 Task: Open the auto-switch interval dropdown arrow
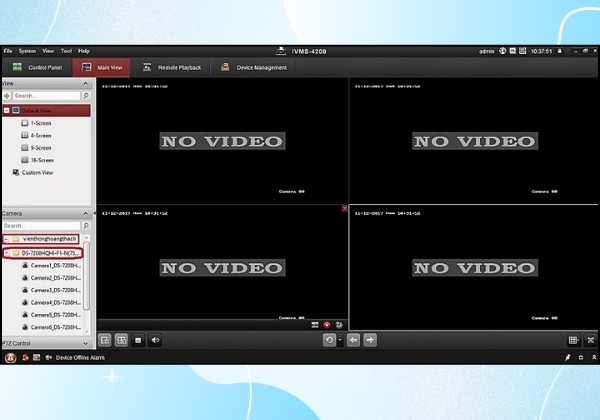pyautogui.click(x=340, y=340)
